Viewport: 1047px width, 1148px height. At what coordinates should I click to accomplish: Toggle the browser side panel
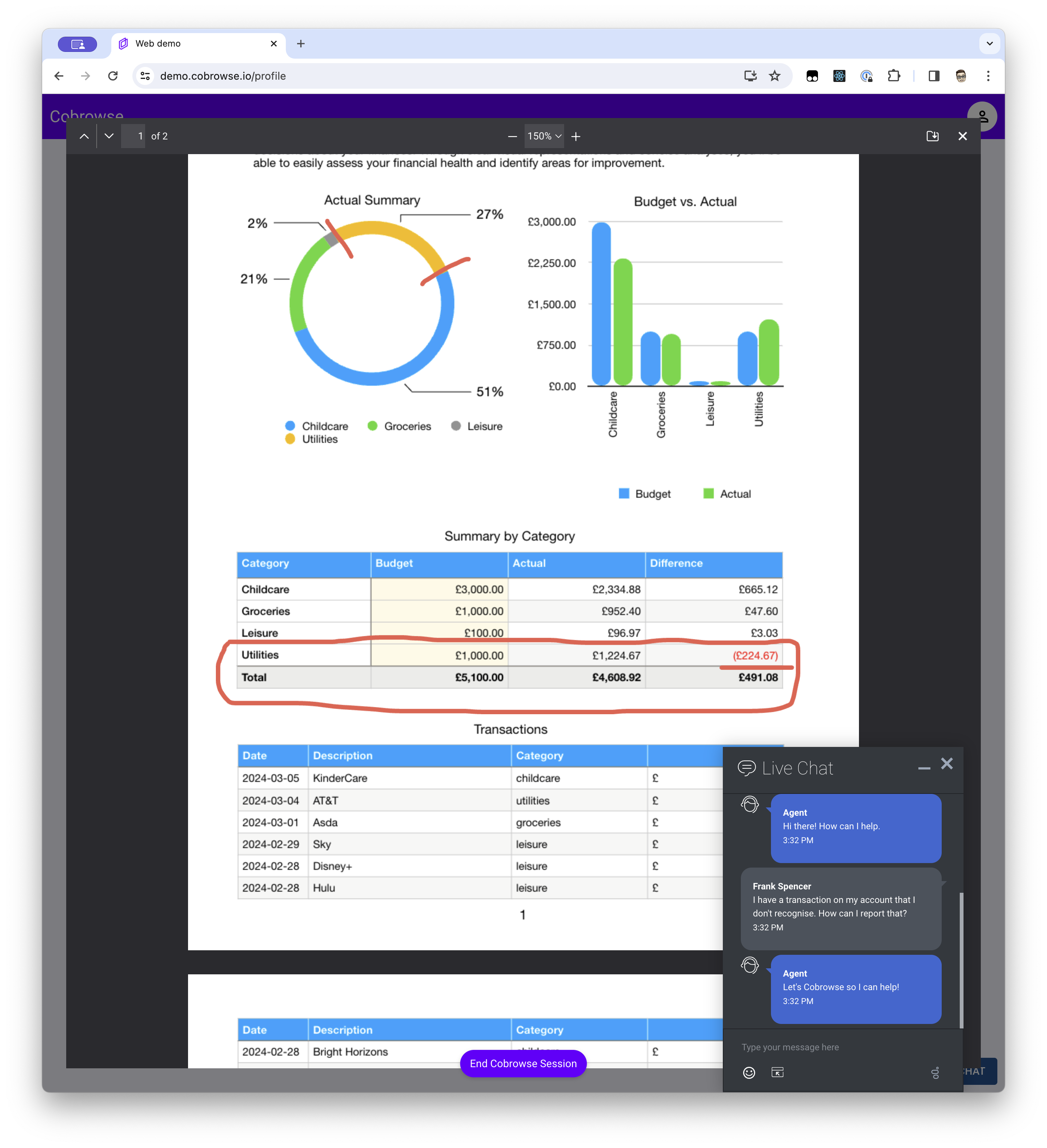coord(934,76)
